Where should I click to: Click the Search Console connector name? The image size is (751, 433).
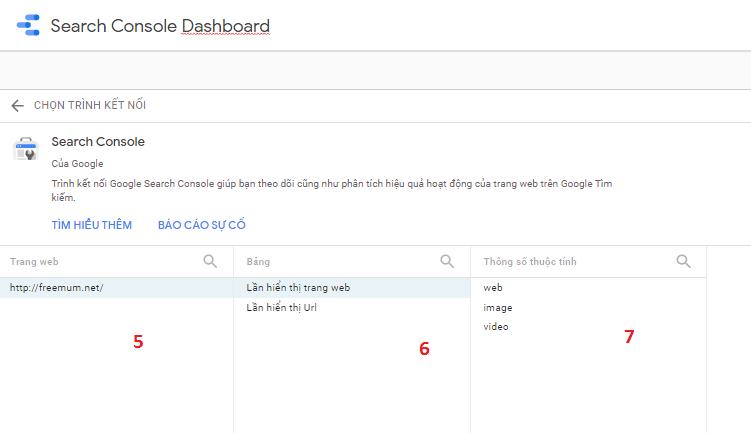pyautogui.click(x=98, y=142)
